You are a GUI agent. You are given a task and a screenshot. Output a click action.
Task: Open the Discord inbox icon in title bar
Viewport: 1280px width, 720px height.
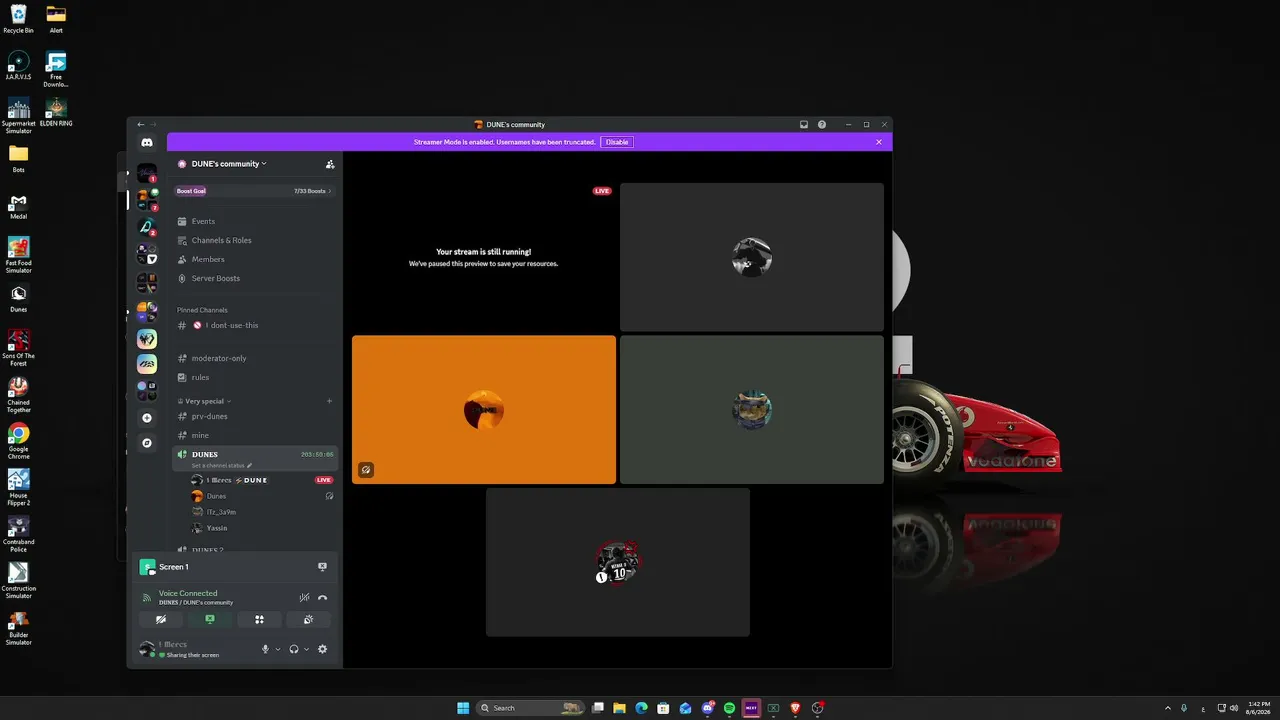coord(803,125)
